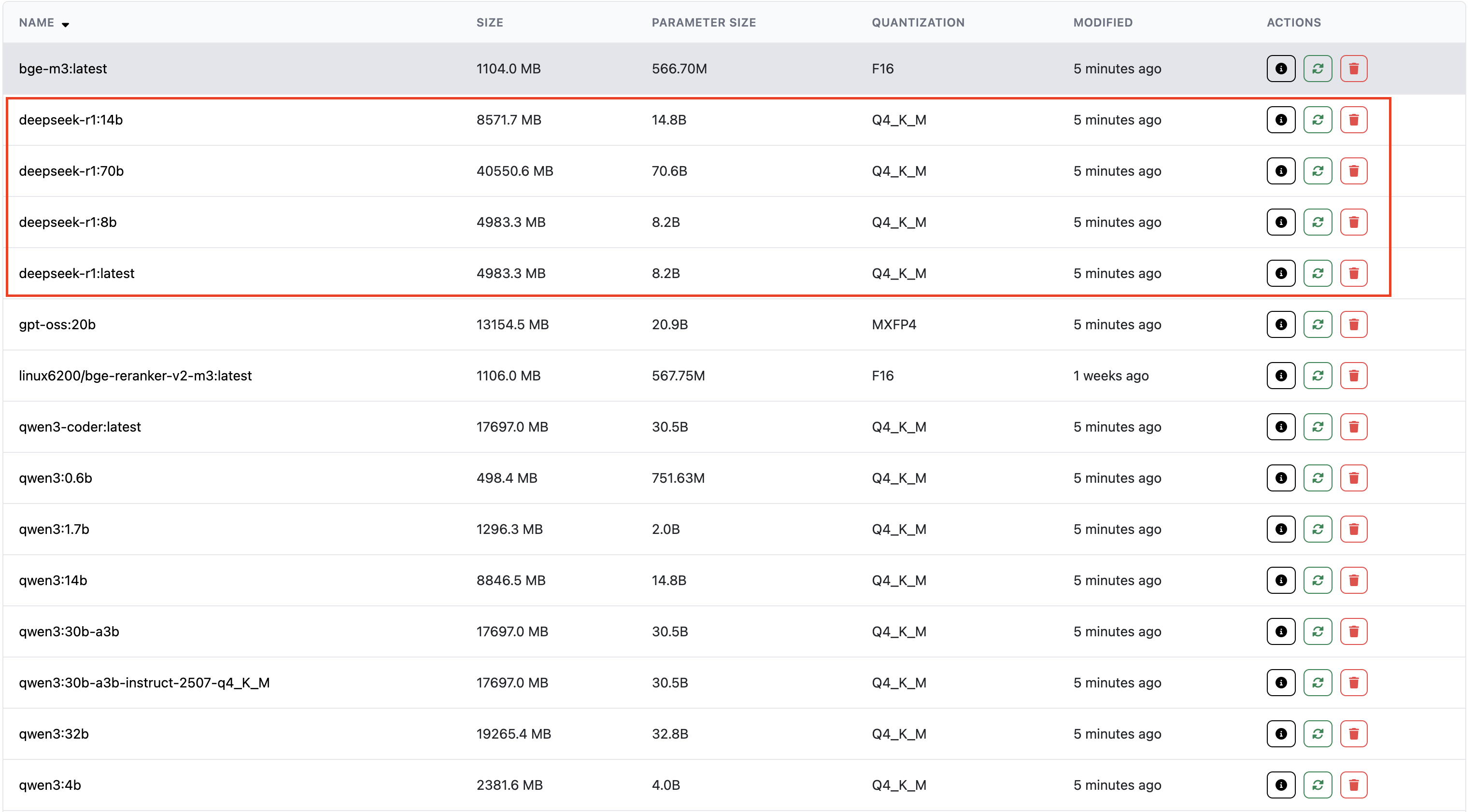This screenshot has width=1474, height=812.
Task: Refresh the deepseek-r1:70b model
Action: [1317, 171]
